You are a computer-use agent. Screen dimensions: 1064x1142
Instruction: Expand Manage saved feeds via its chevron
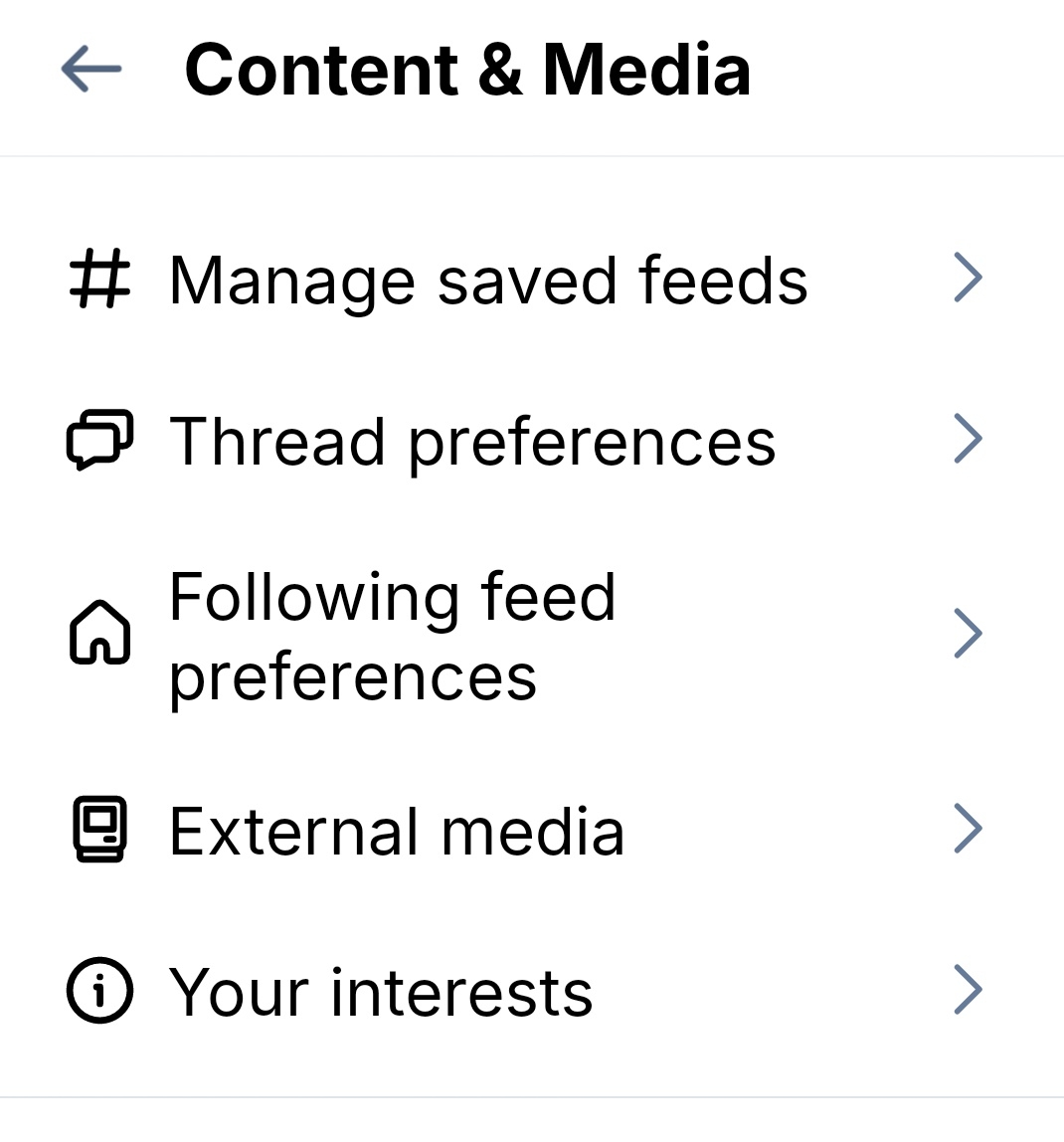(x=968, y=278)
